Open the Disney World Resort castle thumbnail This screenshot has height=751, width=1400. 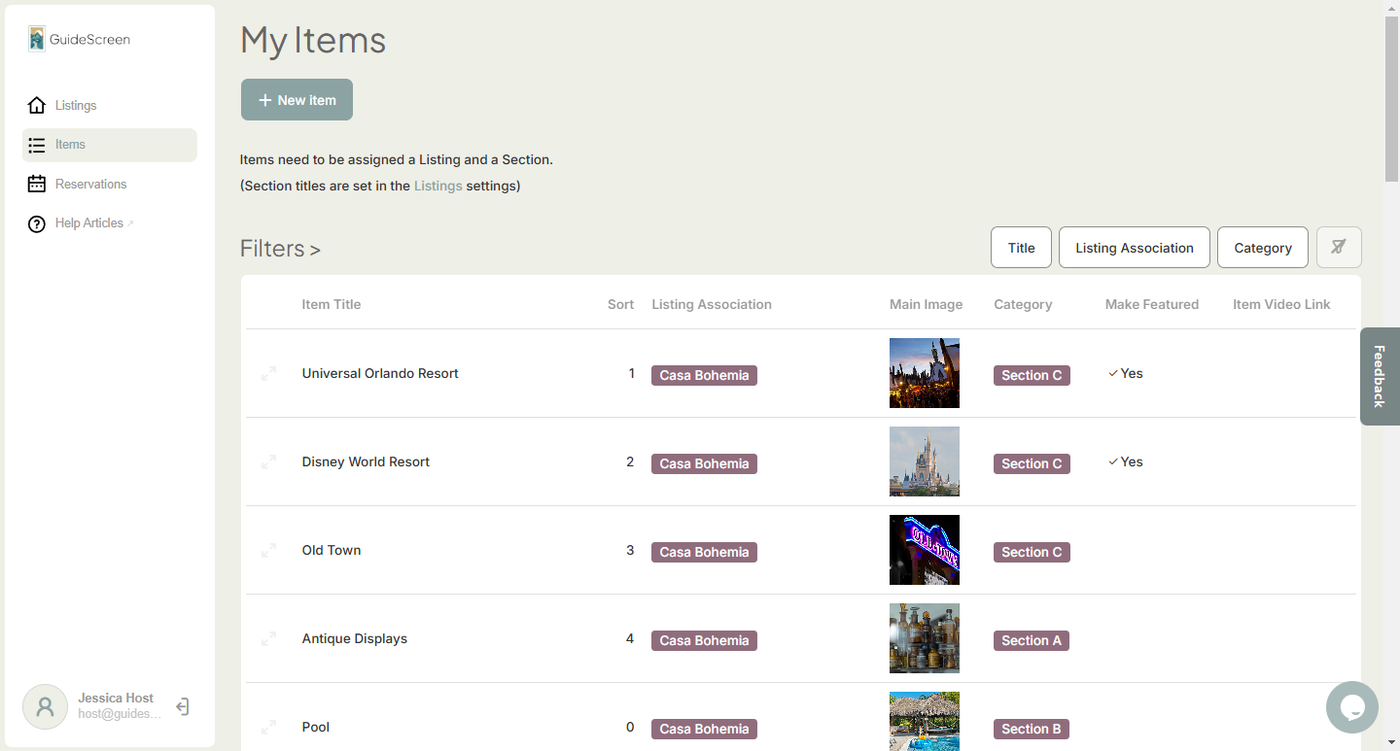(x=924, y=462)
